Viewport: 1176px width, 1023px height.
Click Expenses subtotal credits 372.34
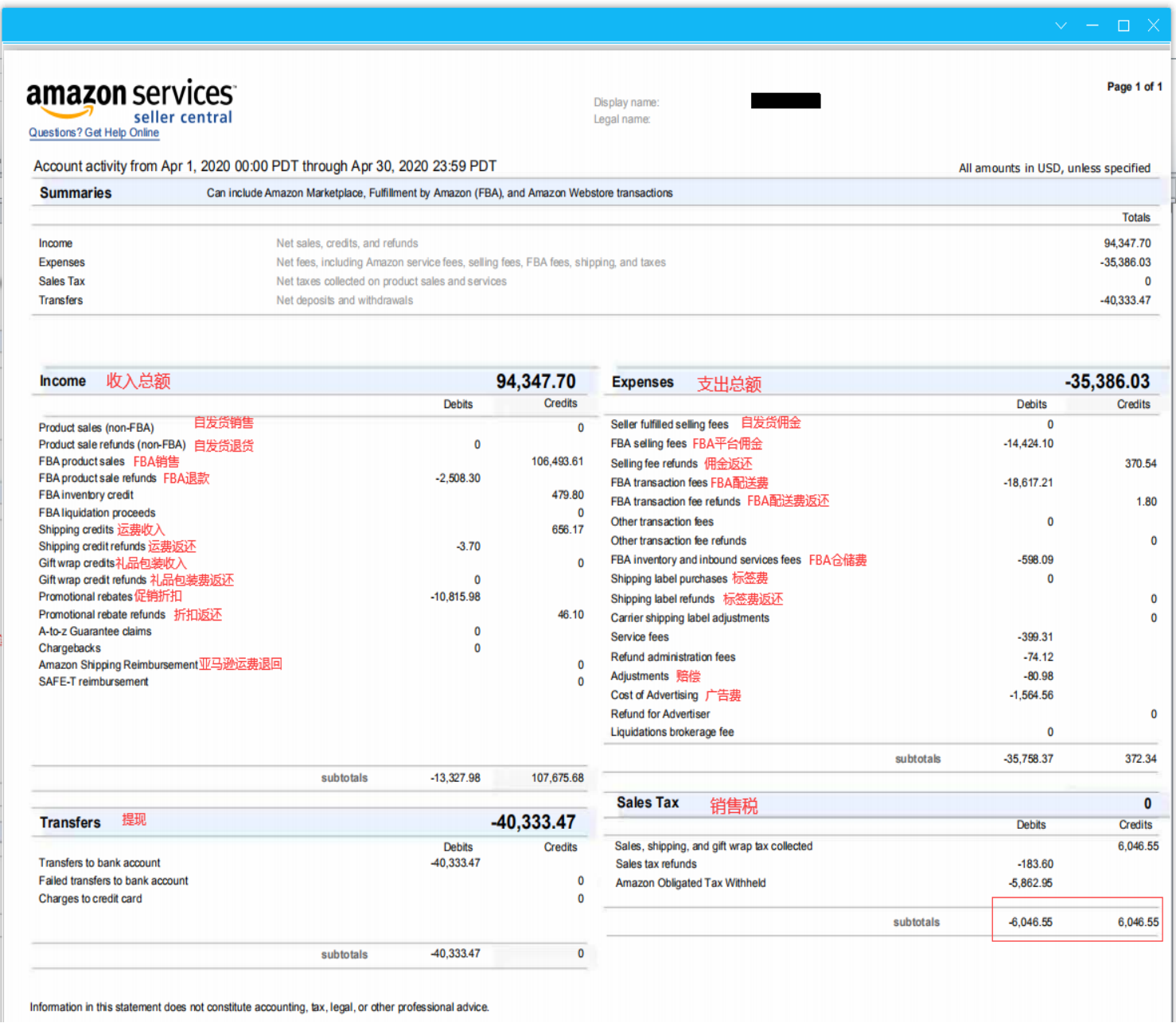click(1140, 759)
